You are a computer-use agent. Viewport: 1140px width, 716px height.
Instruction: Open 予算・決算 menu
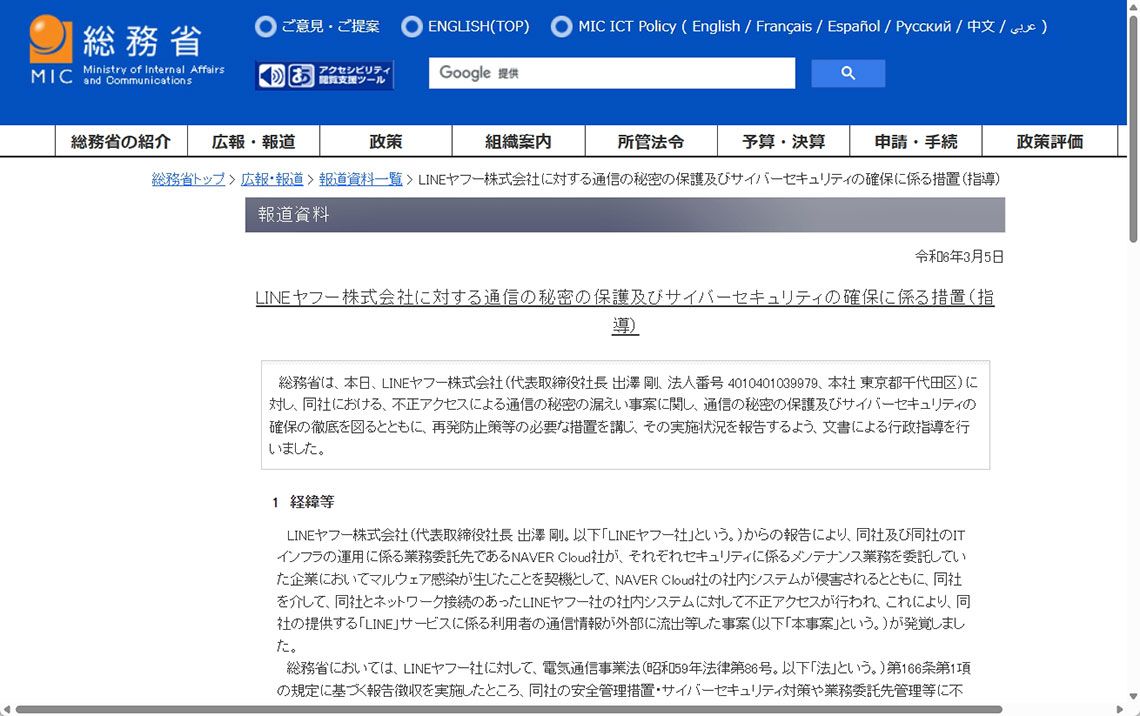[783, 141]
